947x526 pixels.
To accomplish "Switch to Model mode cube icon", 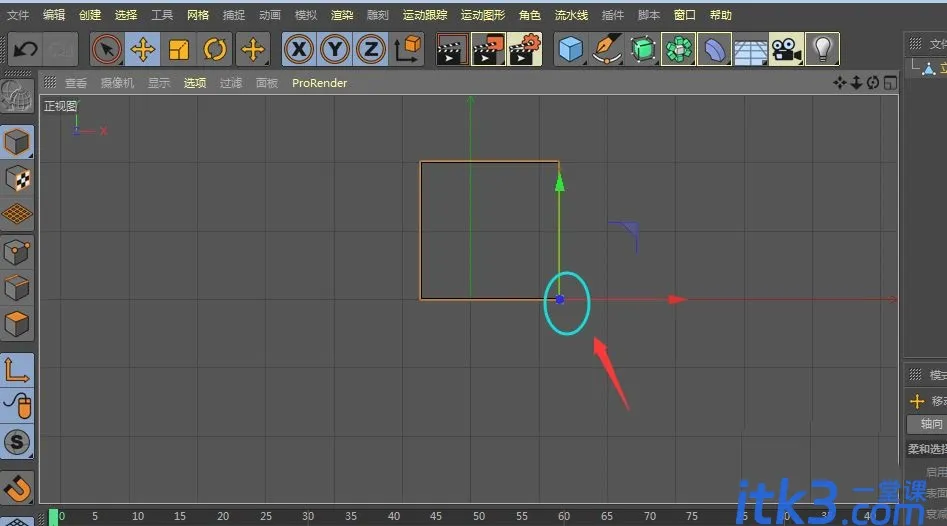I will point(16,143).
